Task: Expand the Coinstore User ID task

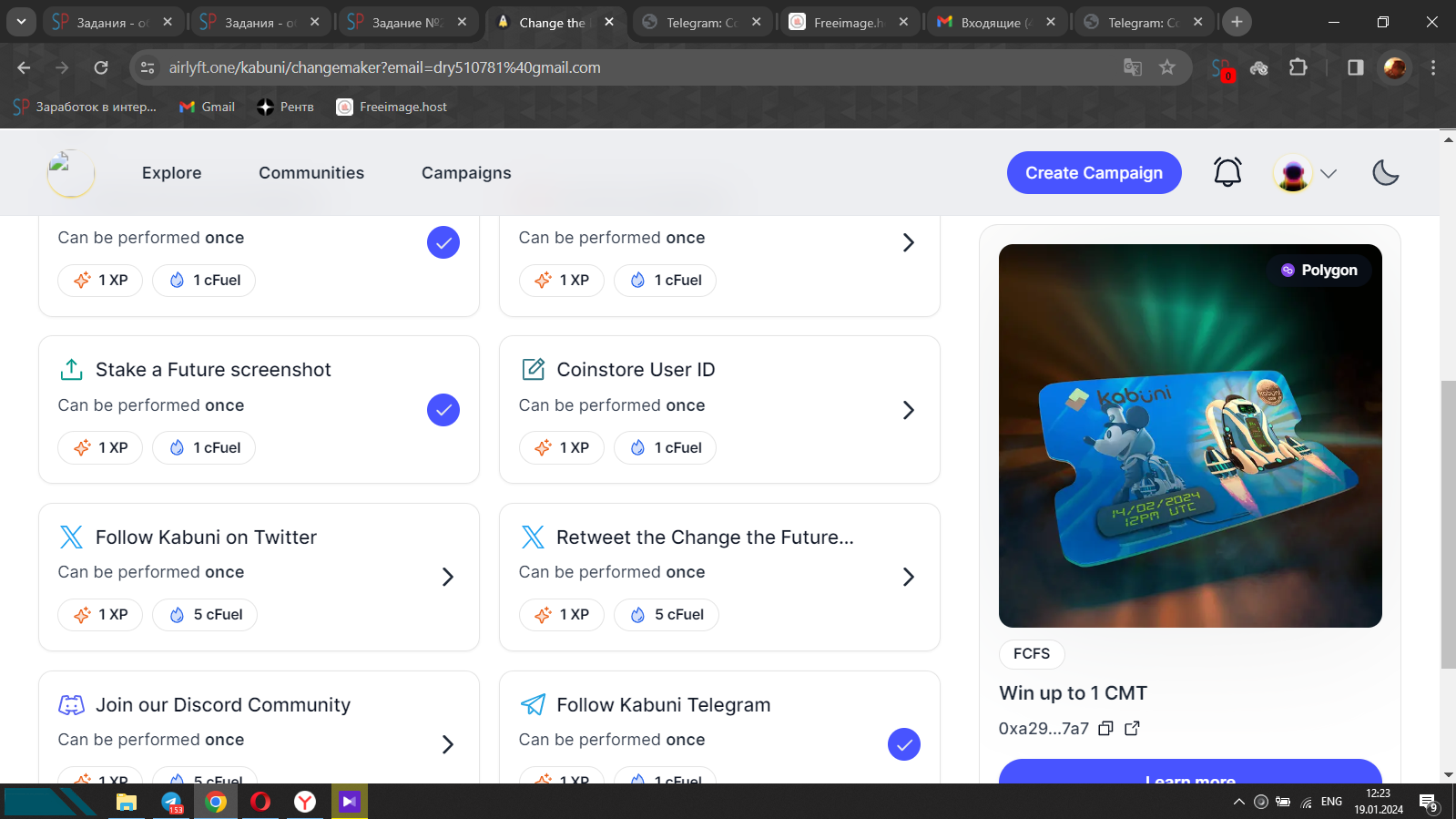Action: click(908, 410)
